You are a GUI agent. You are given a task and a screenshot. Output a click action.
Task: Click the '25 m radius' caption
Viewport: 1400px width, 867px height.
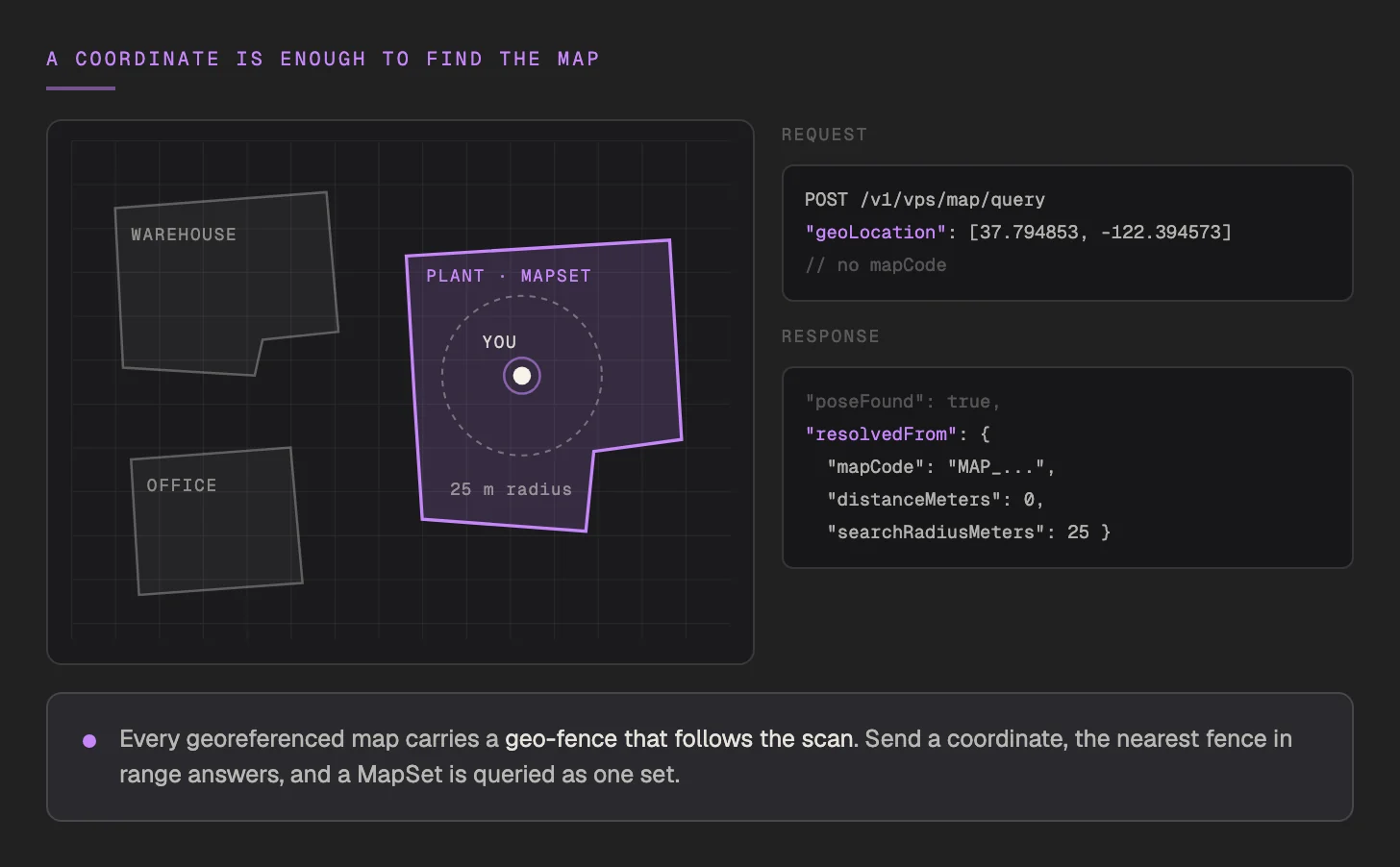click(511, 489)
